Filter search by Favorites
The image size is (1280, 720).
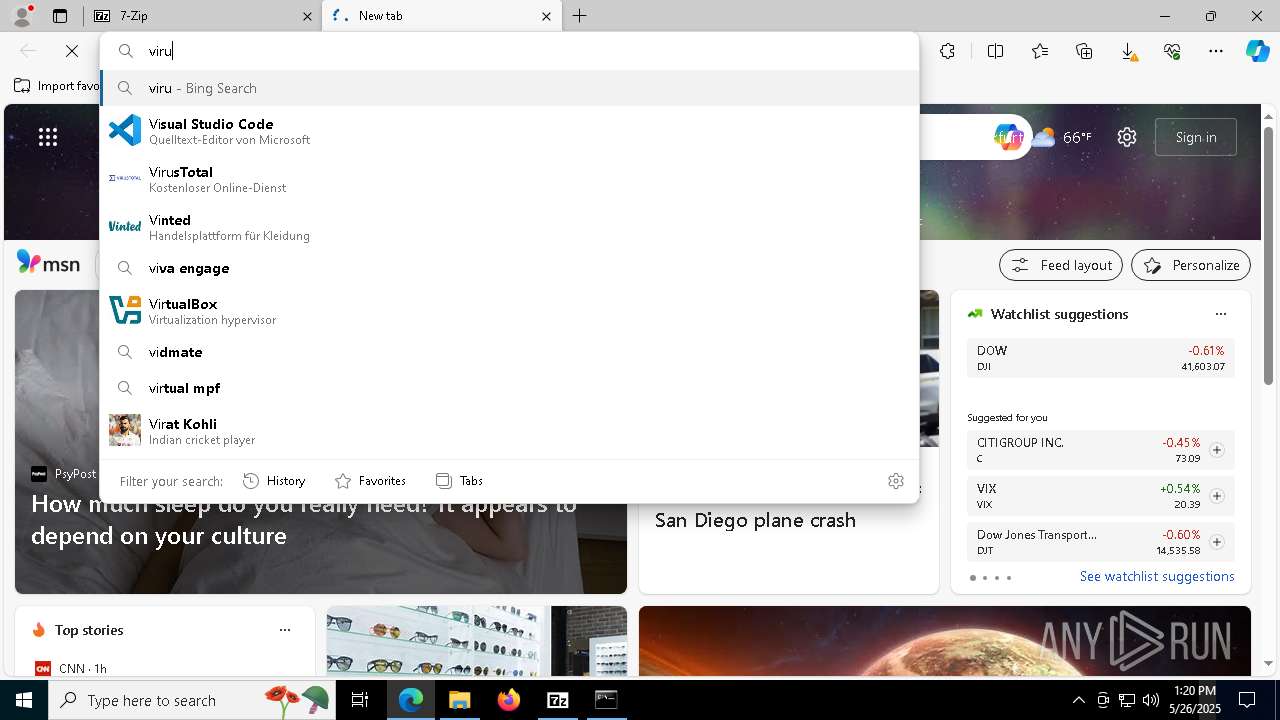pyautogui.click(x=370, y=481)
